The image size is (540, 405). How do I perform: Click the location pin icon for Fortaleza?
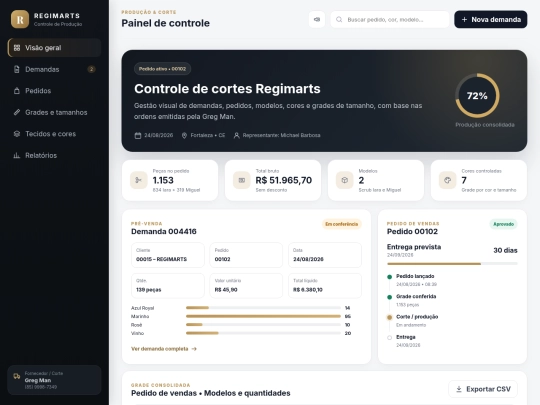(x=184, y=135)
